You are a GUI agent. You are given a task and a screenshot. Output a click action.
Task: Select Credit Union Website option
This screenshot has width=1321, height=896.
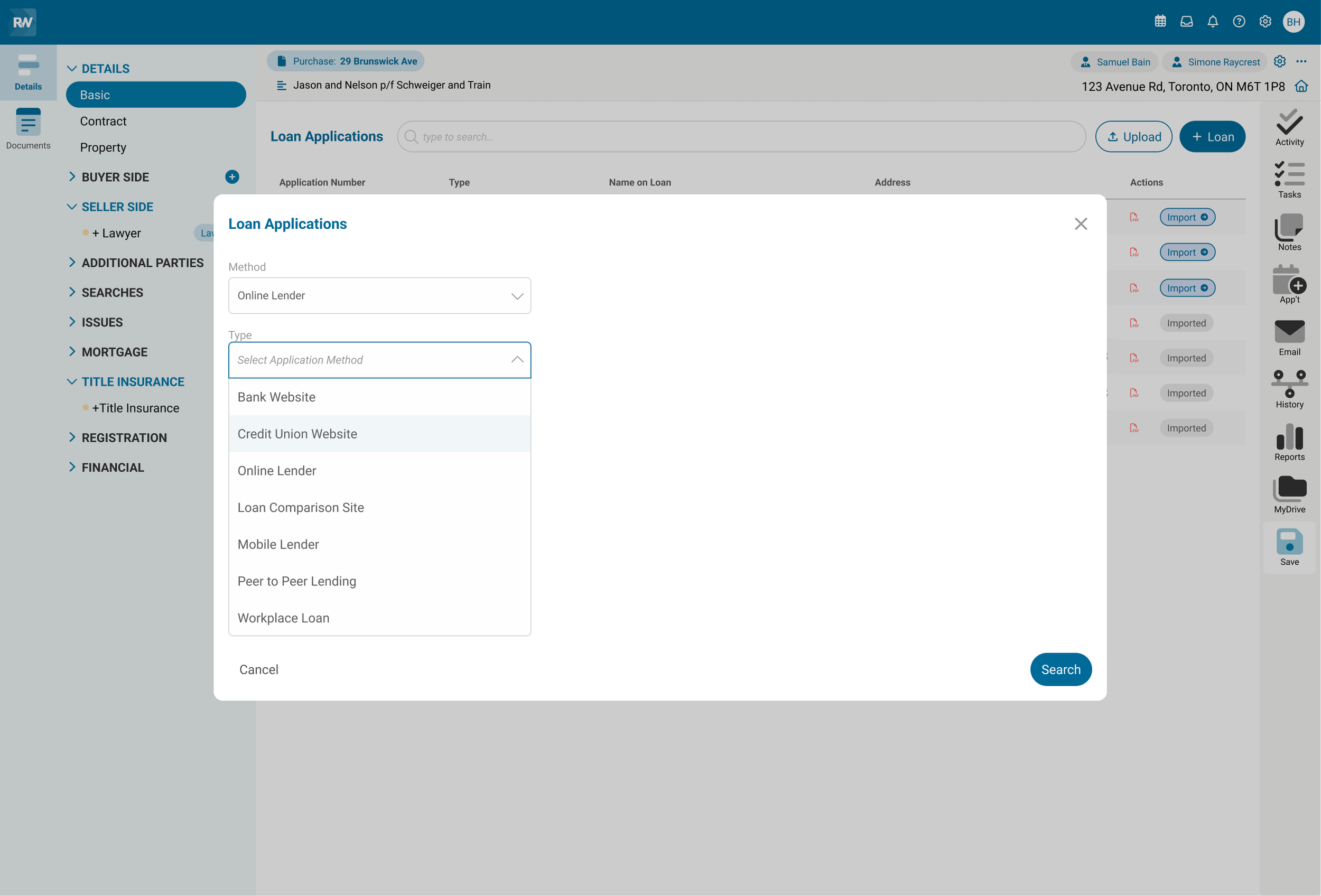(297, 434)
